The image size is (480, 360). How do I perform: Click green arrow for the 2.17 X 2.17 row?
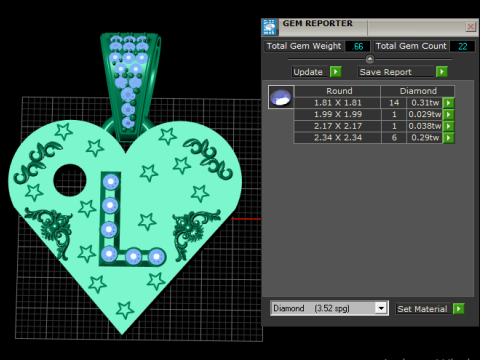[449, 126]
